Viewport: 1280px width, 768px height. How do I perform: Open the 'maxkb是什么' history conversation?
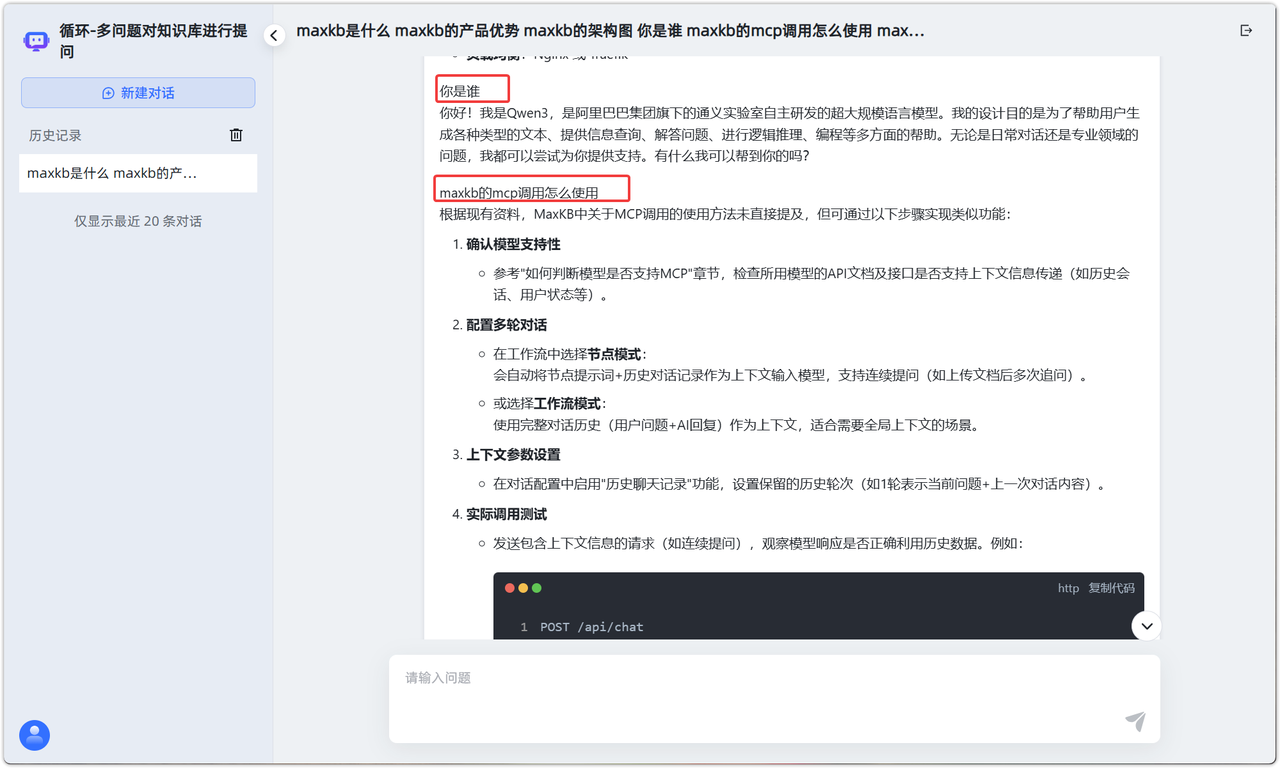(138, 173)
